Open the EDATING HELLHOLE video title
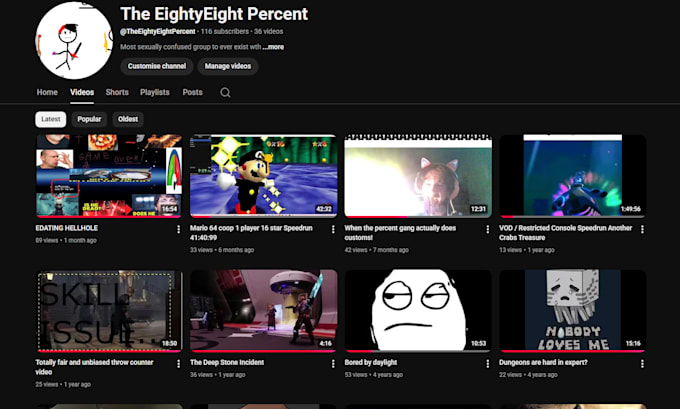Viewport: 680px width, 409px height. point(67,228)
